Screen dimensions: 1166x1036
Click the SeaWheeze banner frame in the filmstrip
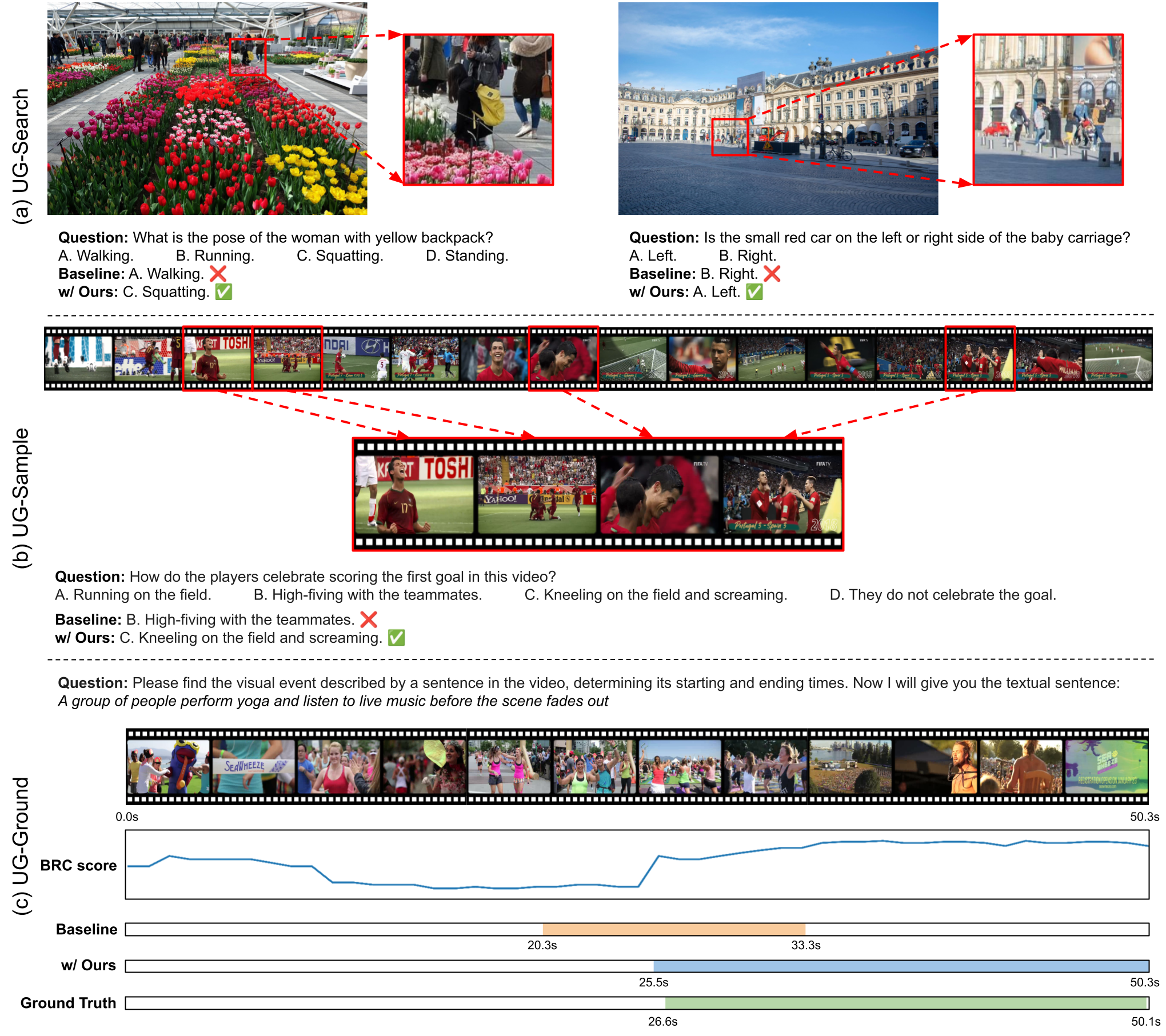(253, 766)
